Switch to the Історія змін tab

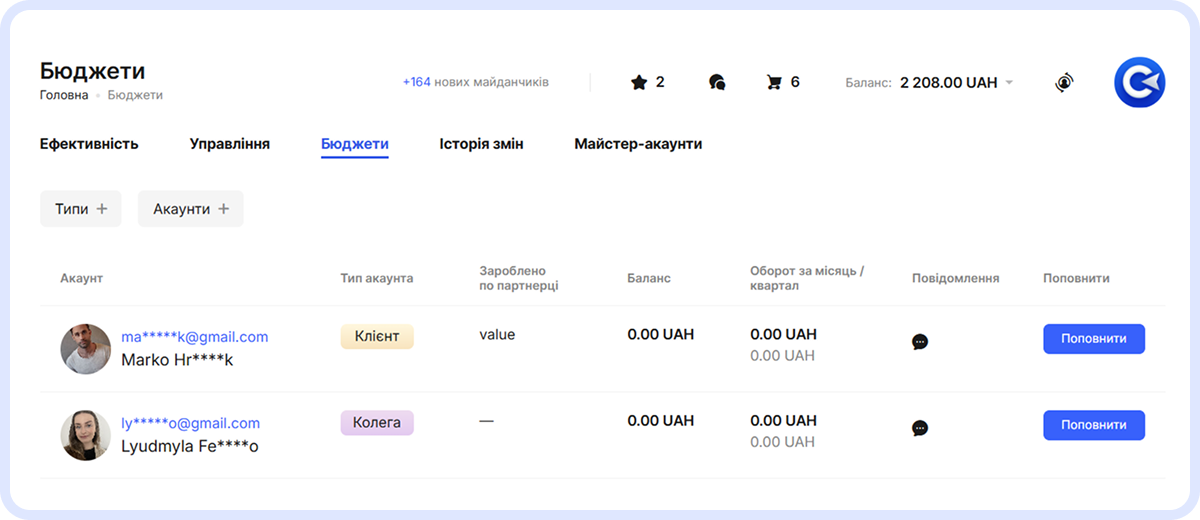pyautogui.click(x=481, y=144)
